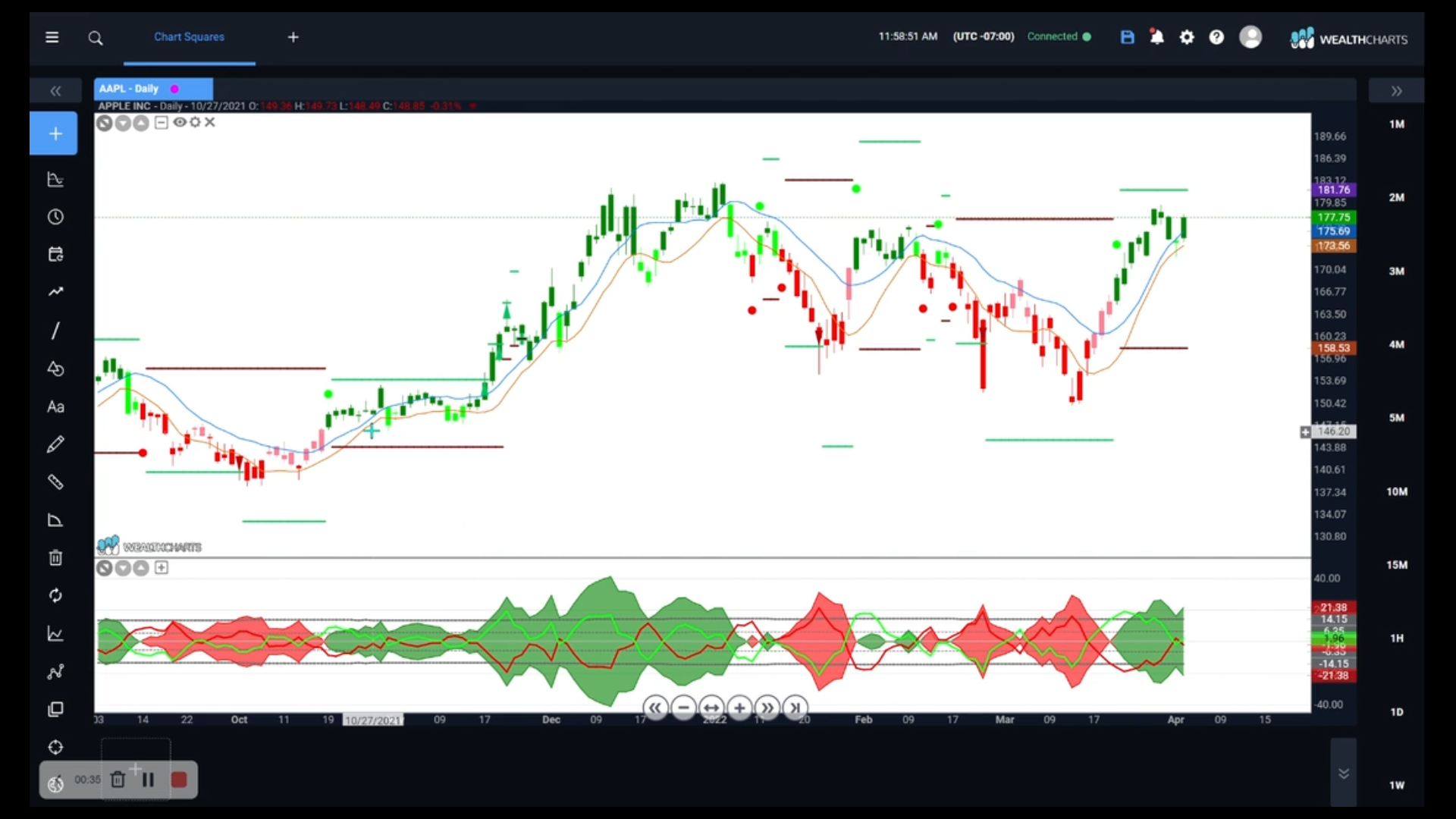Open the clock time interval tool

coord(55,217)
